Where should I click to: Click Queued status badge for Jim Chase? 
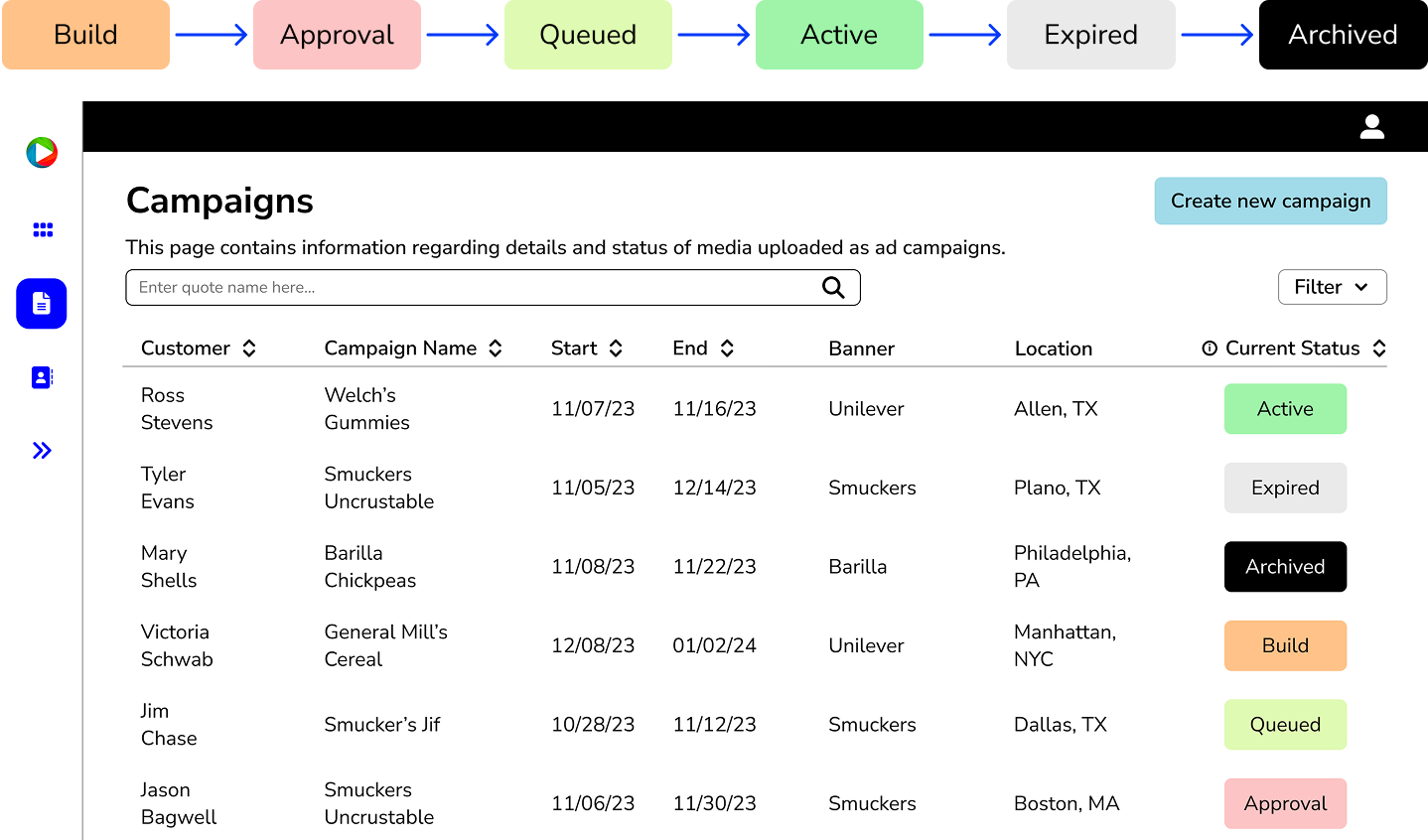pyautogui.click(x=1285, y=725)
